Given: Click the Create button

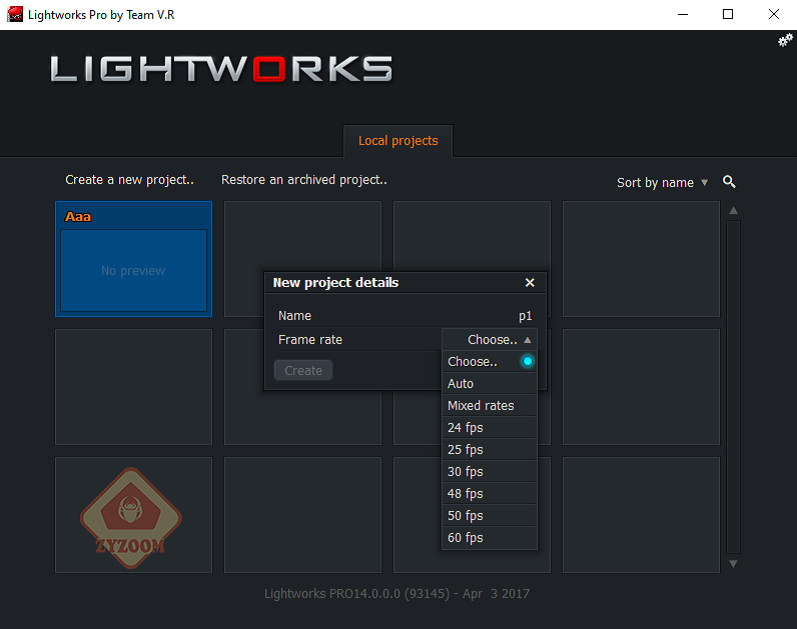Looking at the screenshot, I should [303, 370].
